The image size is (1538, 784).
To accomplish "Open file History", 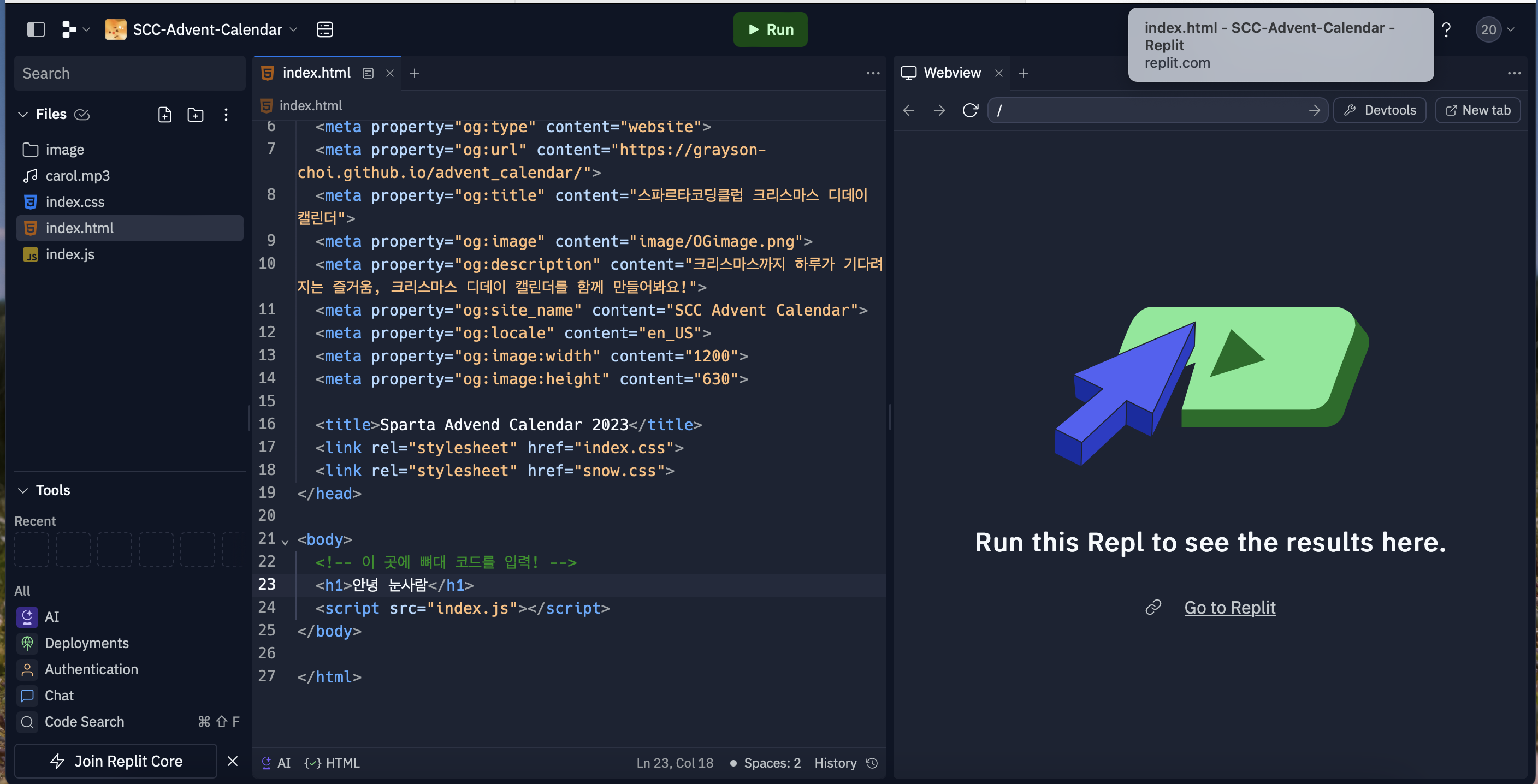I will click(x=846, y=763).
